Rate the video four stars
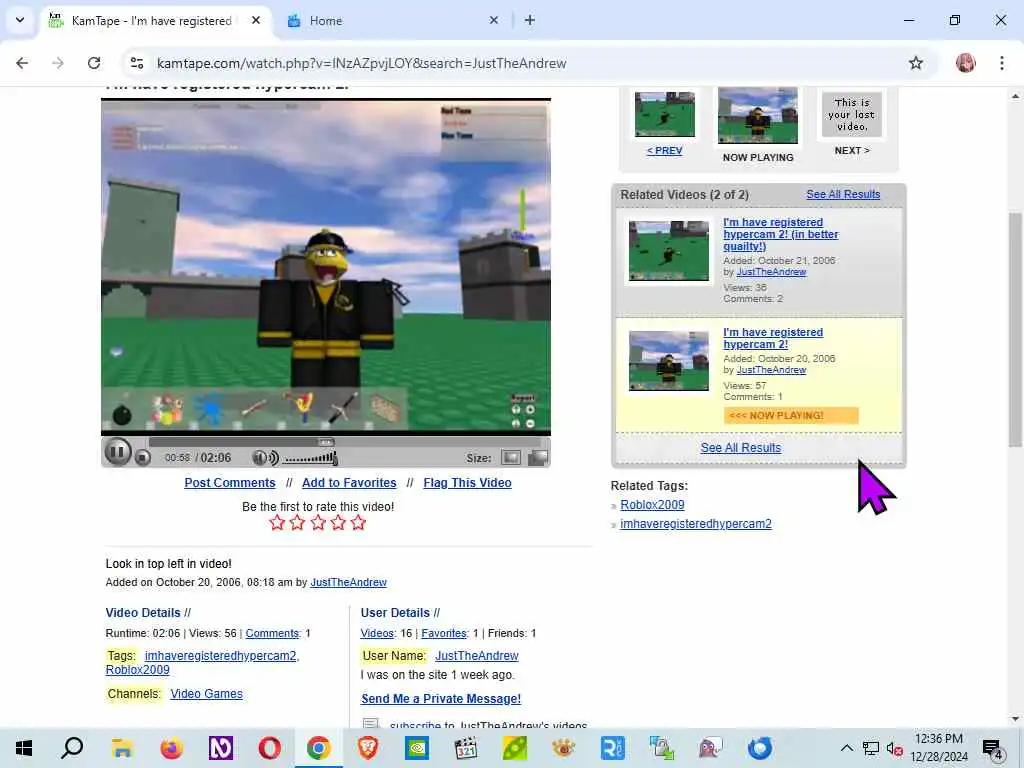This screenshot has height=768, width=1024. click(x=338, y=522)
